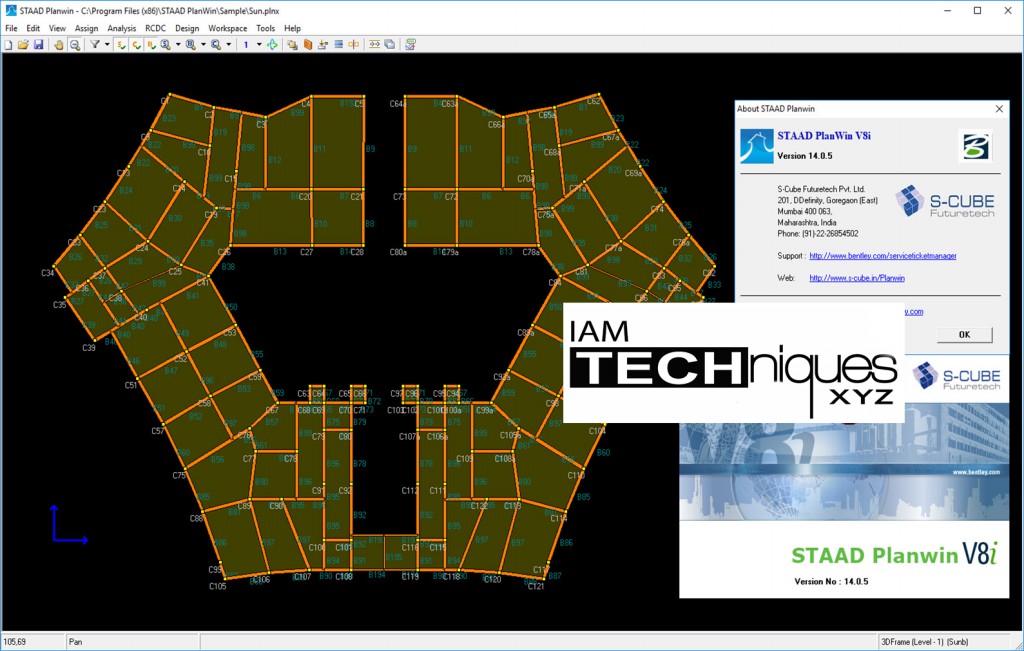
Task: Open the level number 1 dropdown
Action: click(x=259, y=44)
